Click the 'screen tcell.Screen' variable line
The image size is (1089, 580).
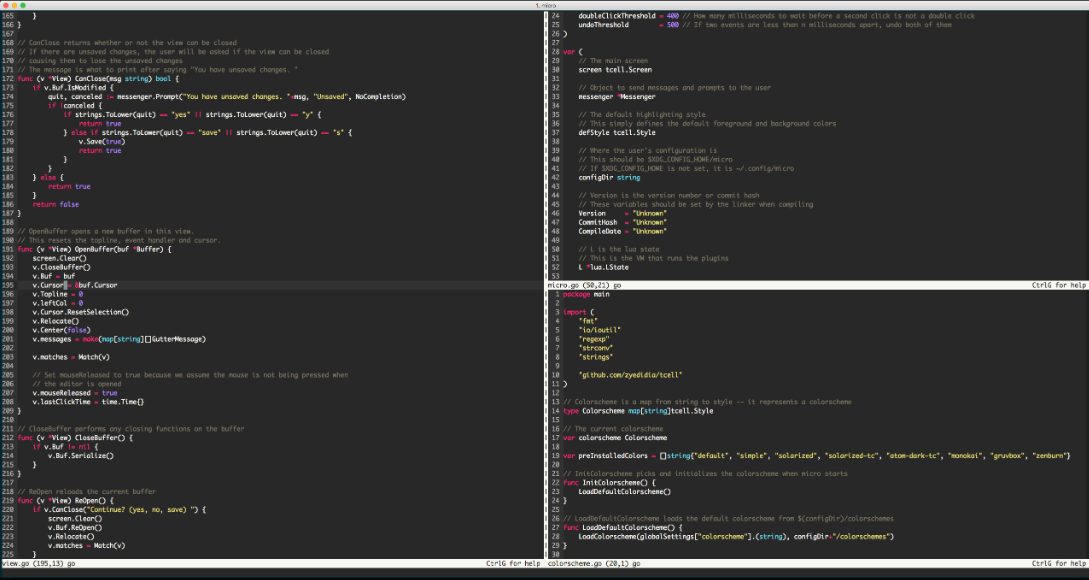pos(615,70)
